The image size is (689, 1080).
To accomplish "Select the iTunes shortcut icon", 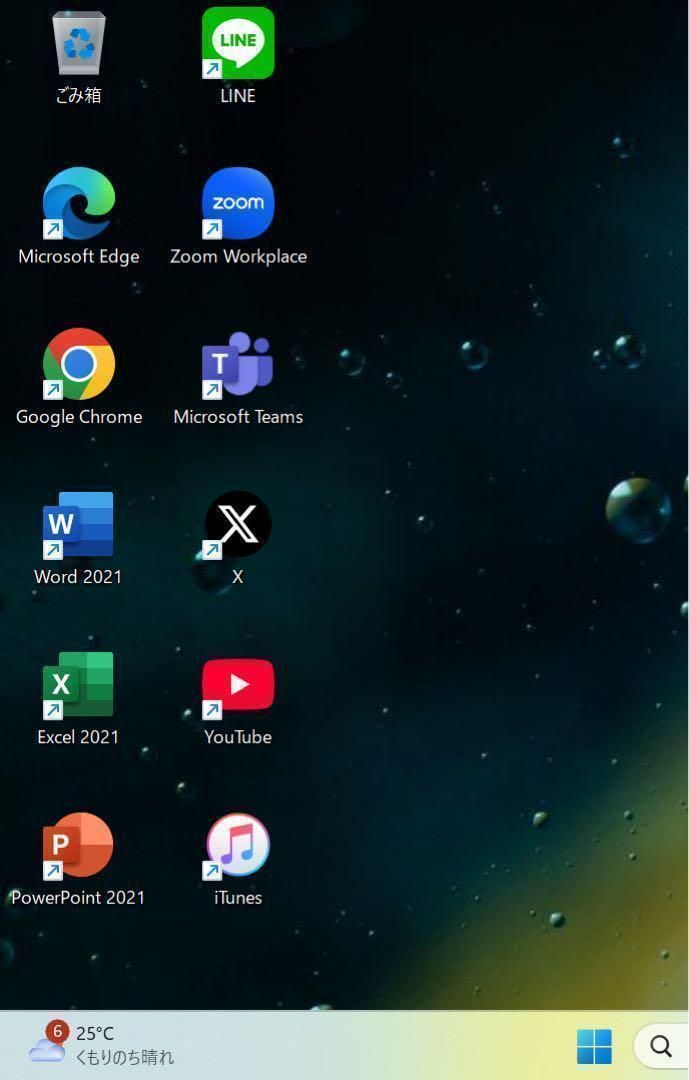I will pos(238,845).
